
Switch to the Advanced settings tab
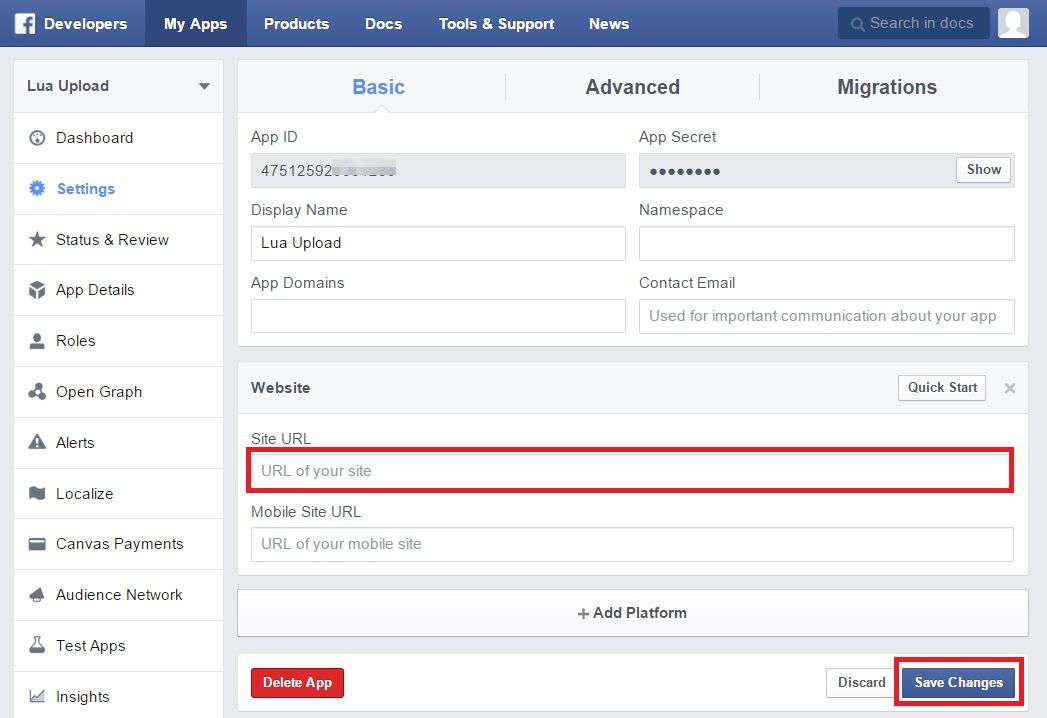coord(632,87)
